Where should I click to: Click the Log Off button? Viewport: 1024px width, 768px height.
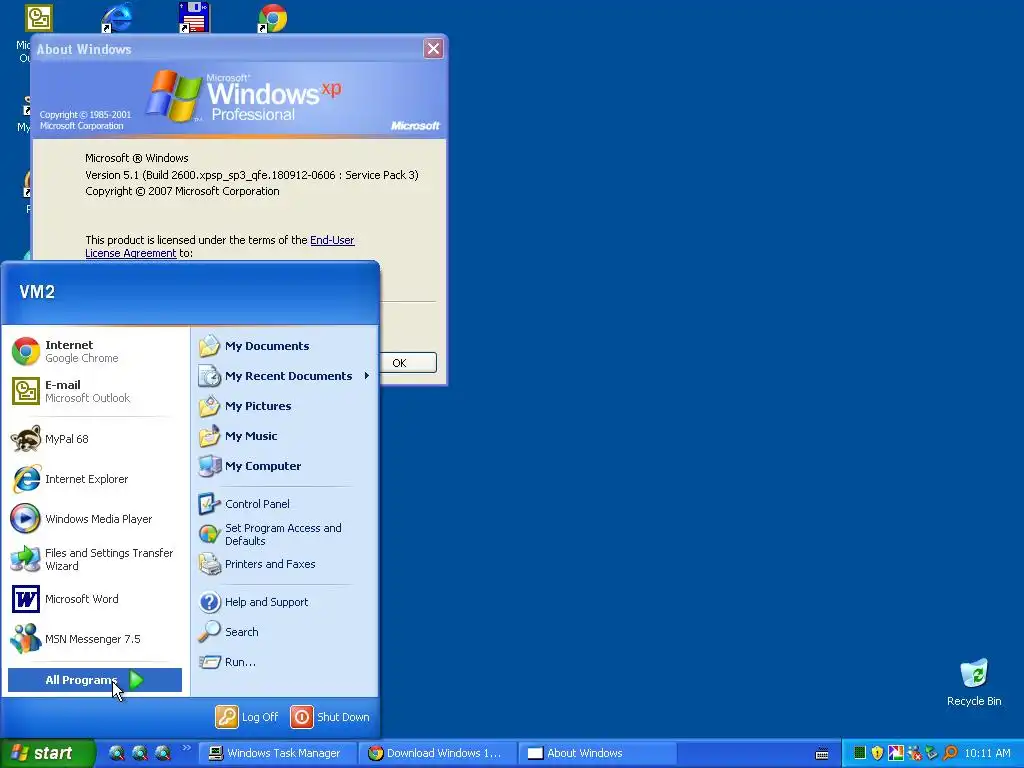[x=247, y=717]
